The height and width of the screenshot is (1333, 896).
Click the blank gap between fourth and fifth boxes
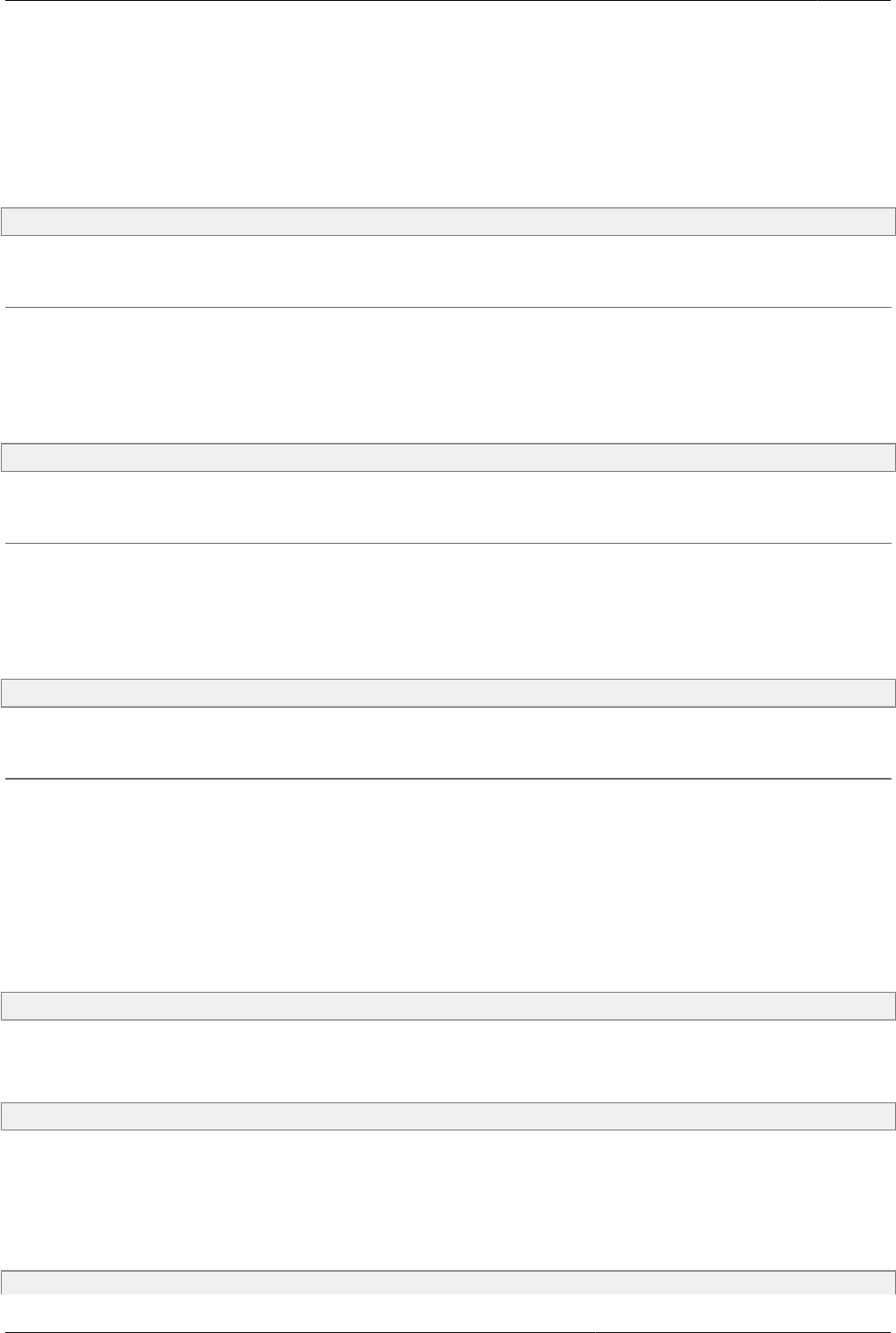[448, 1060]
